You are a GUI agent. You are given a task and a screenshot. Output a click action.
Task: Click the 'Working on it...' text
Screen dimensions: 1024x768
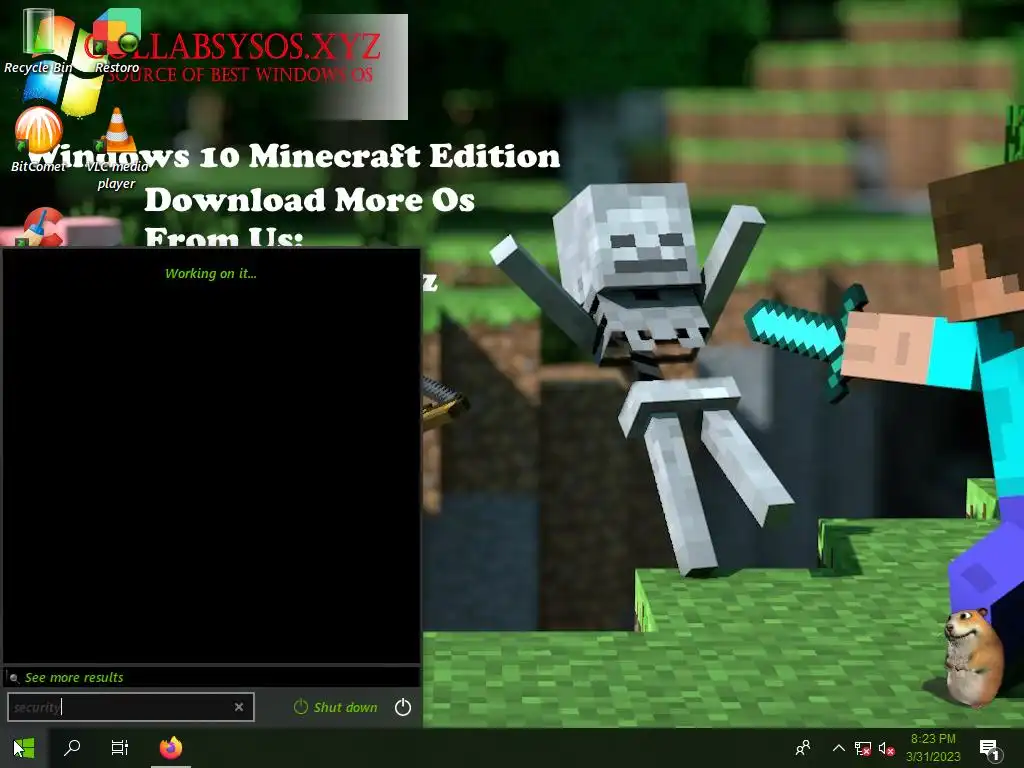click(210, 274)
